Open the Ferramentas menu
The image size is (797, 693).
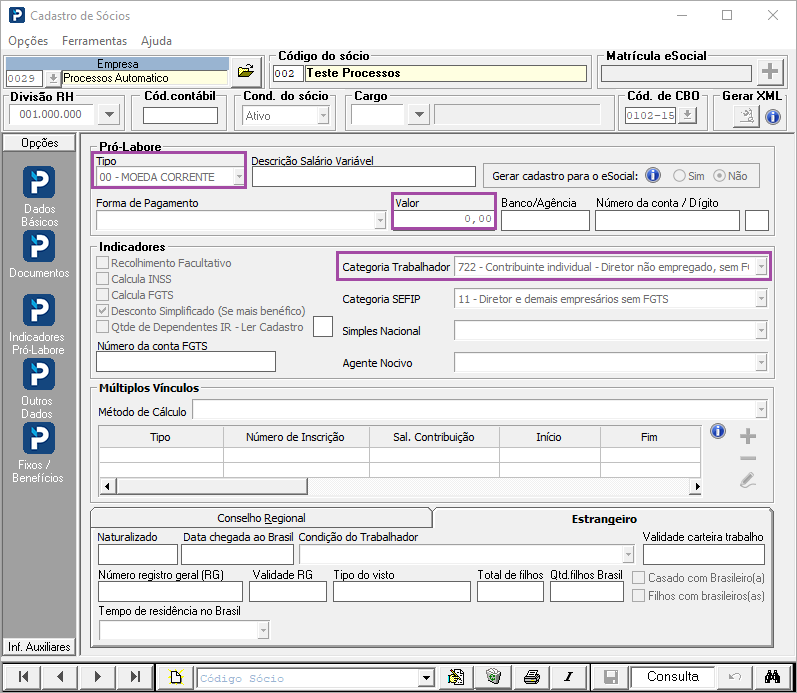pyautogui.click(x=94, y=41)
